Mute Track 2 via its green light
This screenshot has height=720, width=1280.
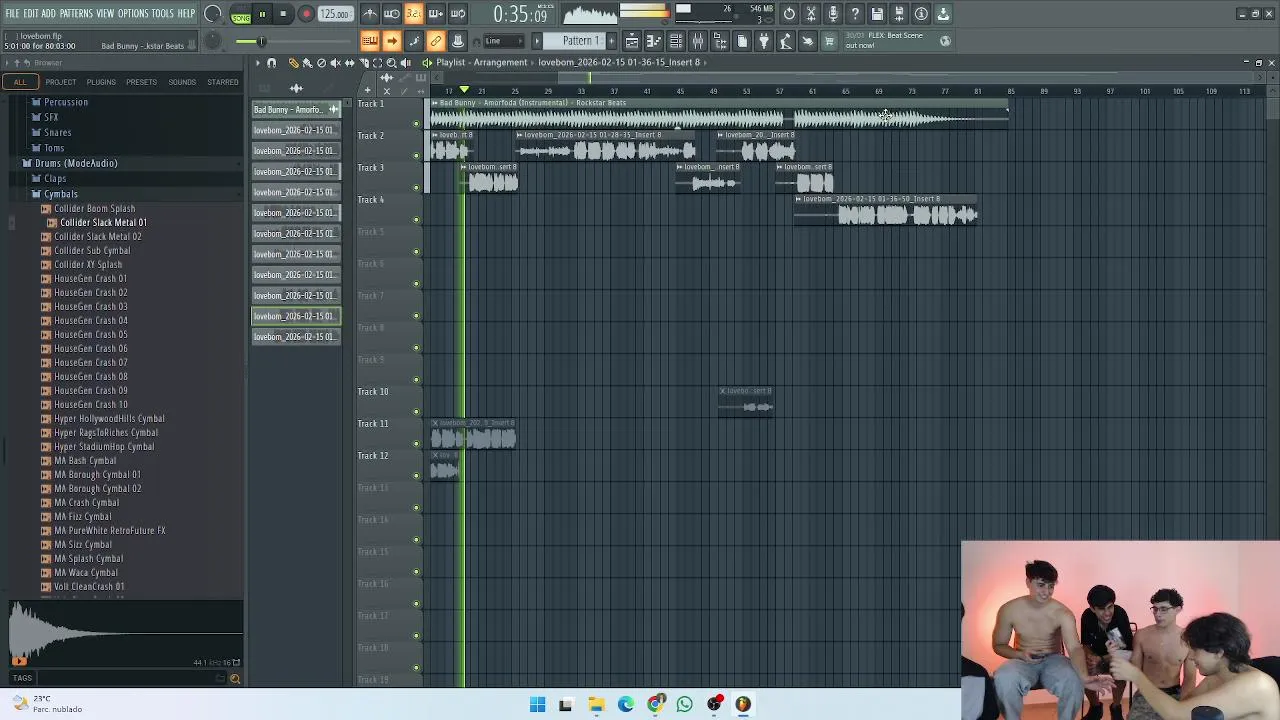[417, 156]
